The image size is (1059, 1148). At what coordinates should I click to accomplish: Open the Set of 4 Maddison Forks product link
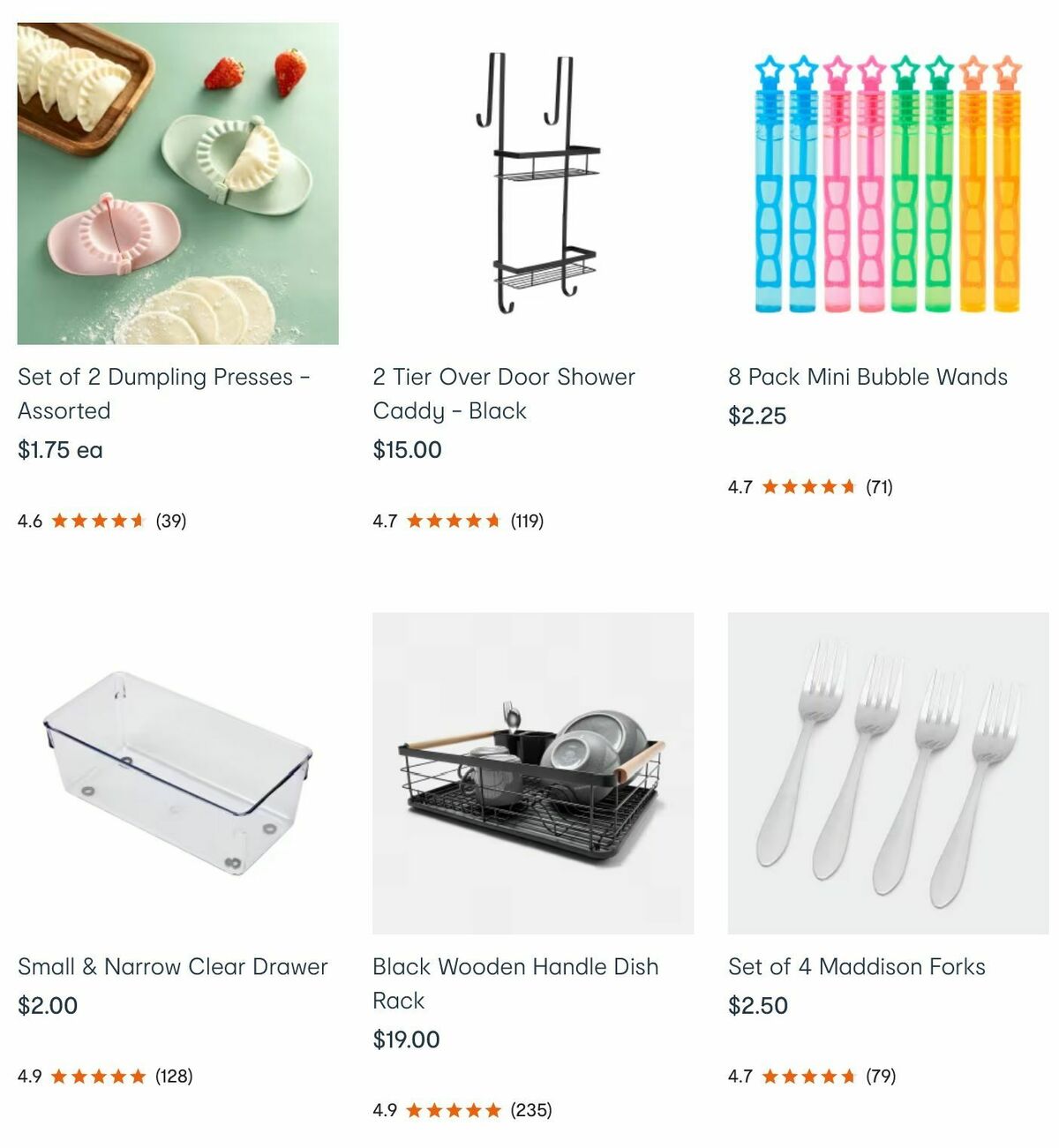point(856,966)
